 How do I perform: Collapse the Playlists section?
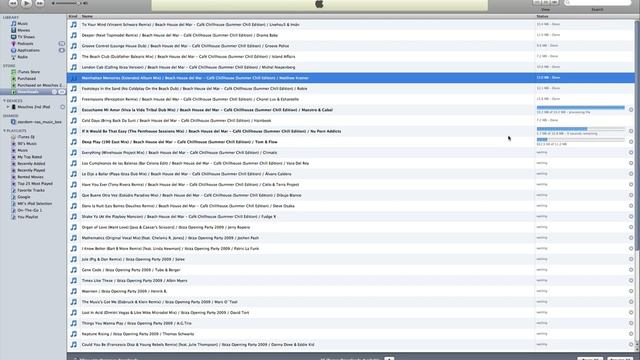[x=4, y=131]
